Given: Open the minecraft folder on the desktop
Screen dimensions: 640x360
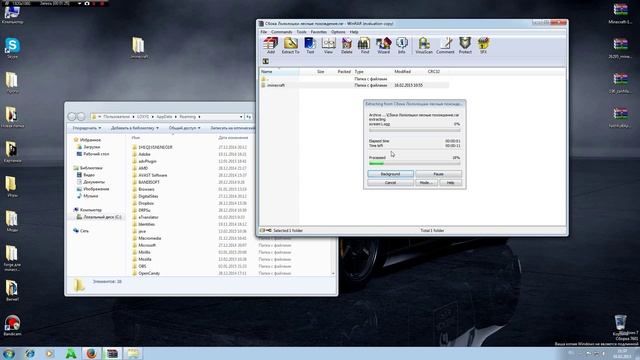Looking at the screenshot, I should pyautogui.click(x=138, y=48).
